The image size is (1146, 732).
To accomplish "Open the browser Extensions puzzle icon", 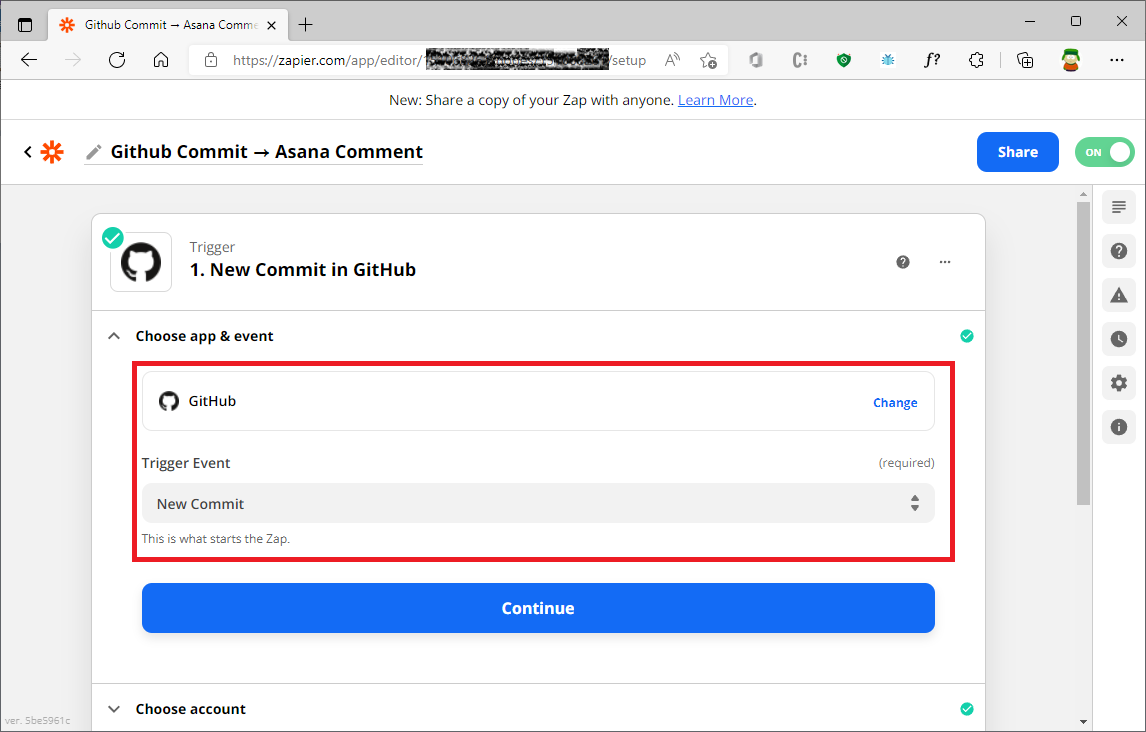I will point(976,60).
